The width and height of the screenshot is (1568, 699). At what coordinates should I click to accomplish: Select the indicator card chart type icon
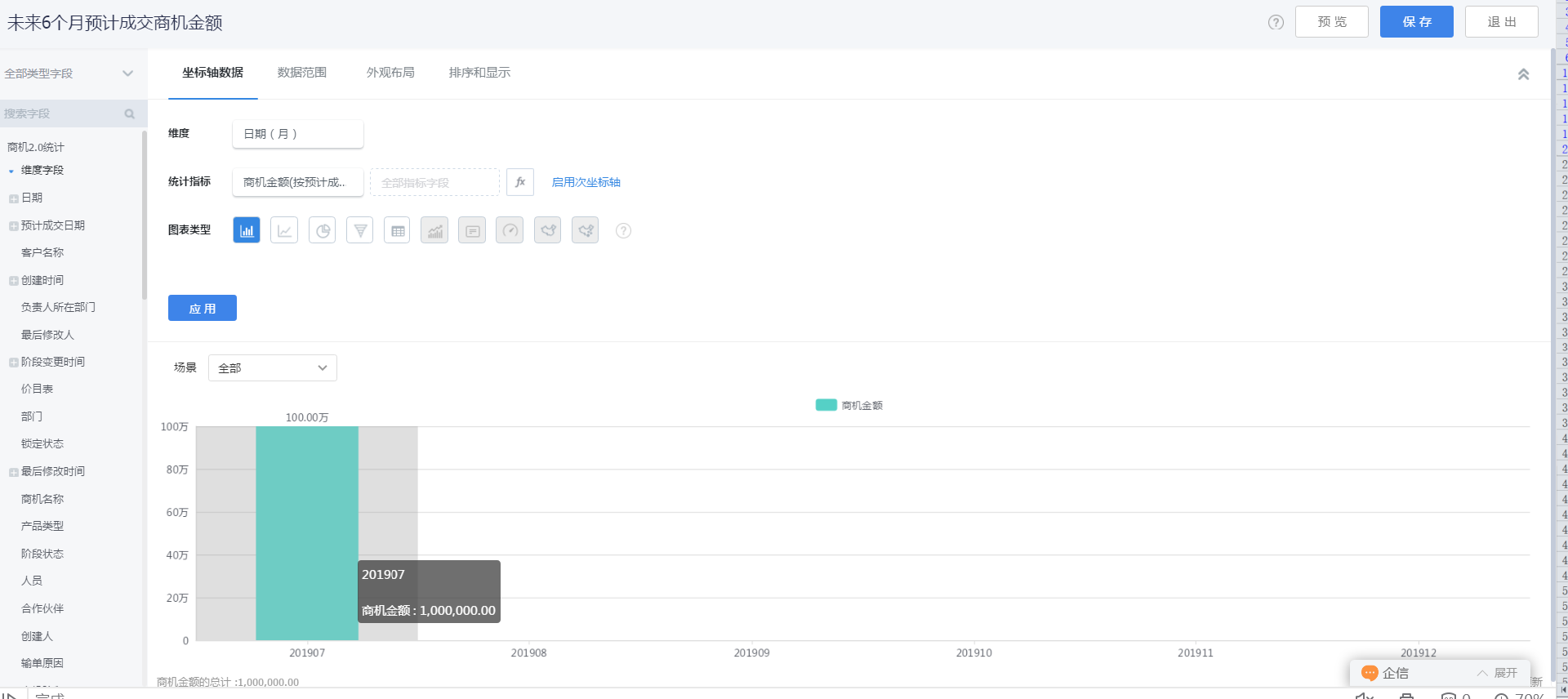[472, 230]
